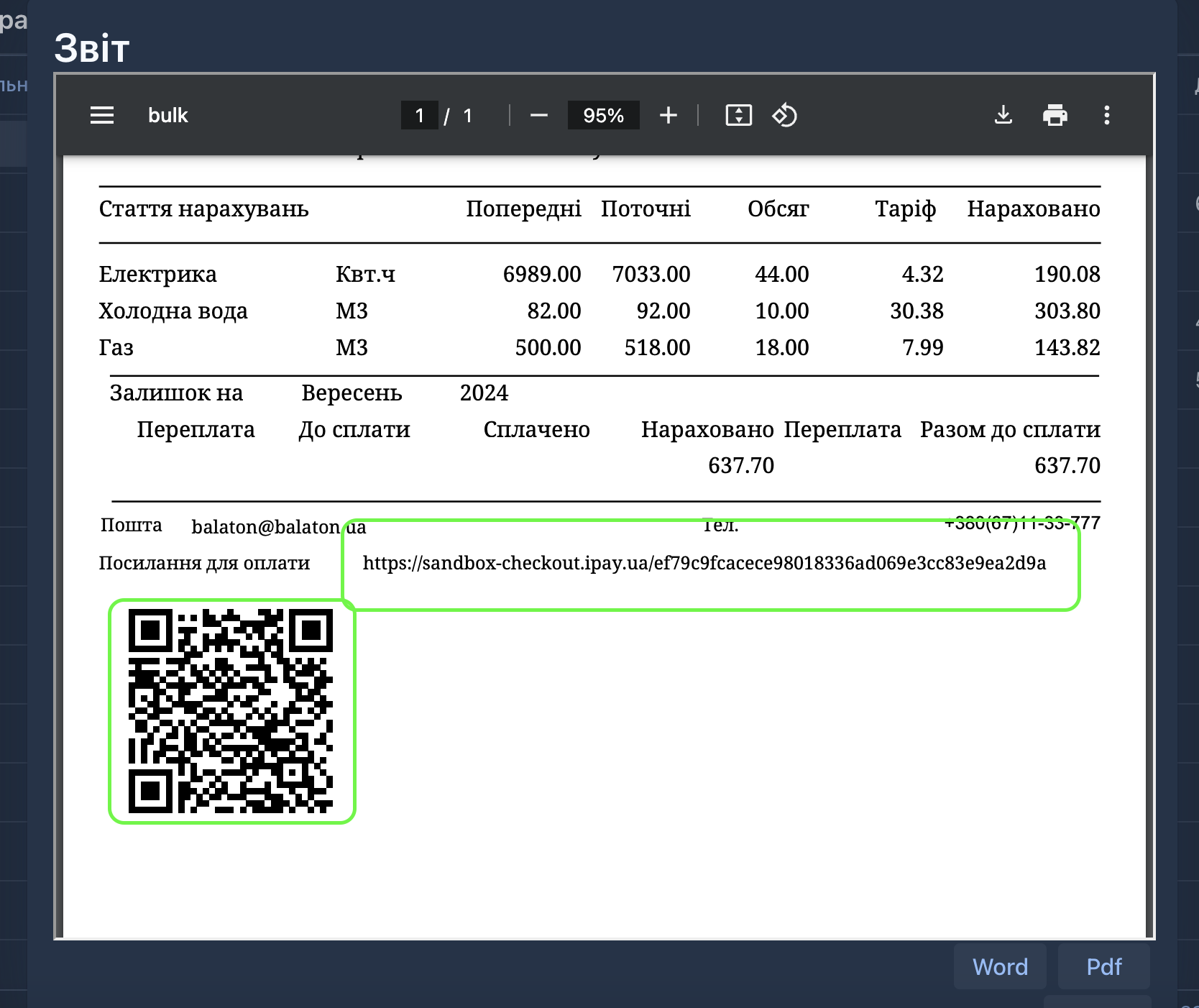Image resolution: width=1199 pixels, height=1008 pixels.
Task: Click the 'Обсяг' column header
Action: (x=778, y=209)
